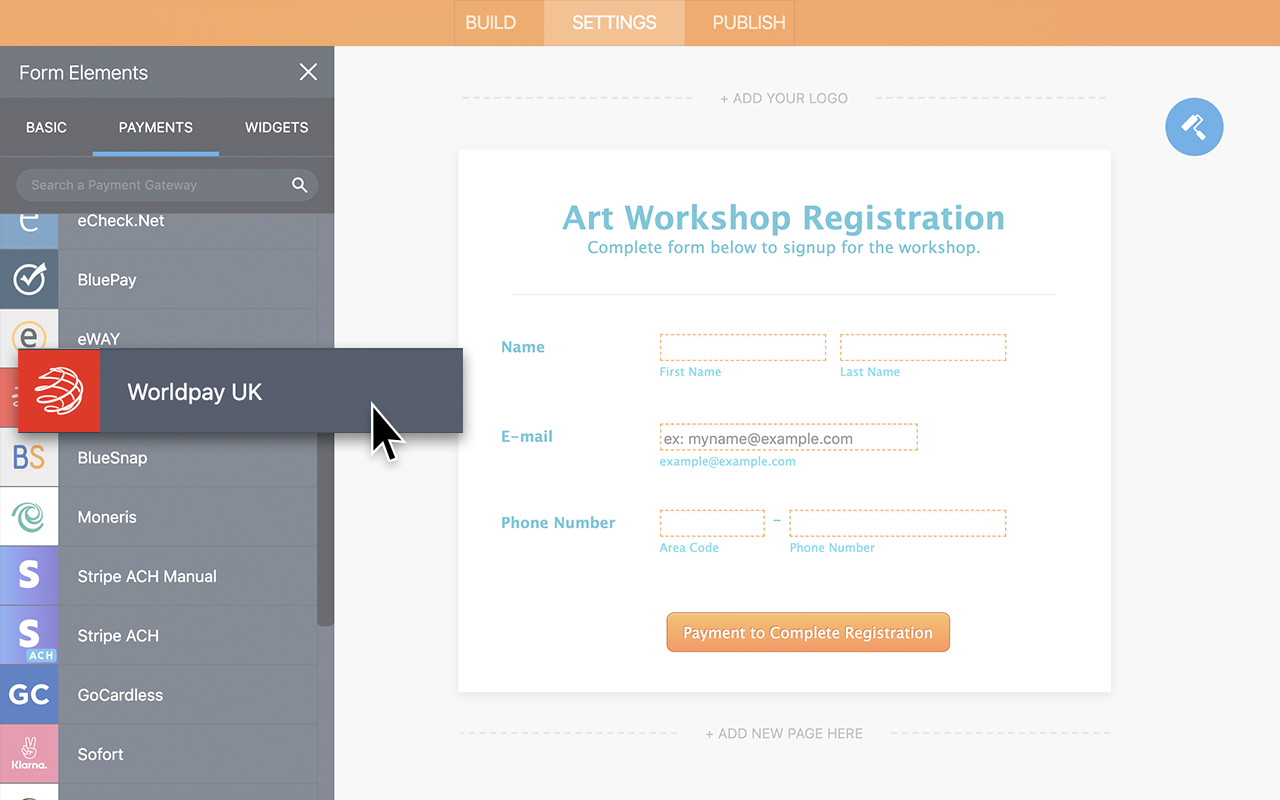1280x800 pixels.
Task: Click the Last Name input field
Action: (x=923, y=347)
